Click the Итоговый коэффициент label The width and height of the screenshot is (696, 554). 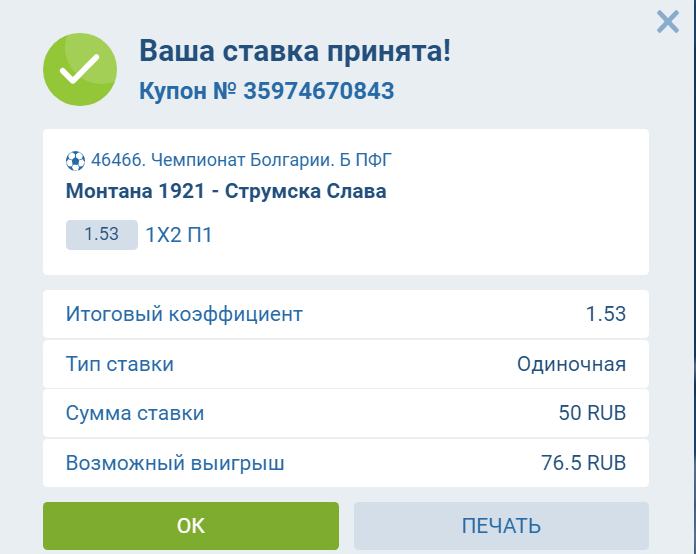coord(184,314)
